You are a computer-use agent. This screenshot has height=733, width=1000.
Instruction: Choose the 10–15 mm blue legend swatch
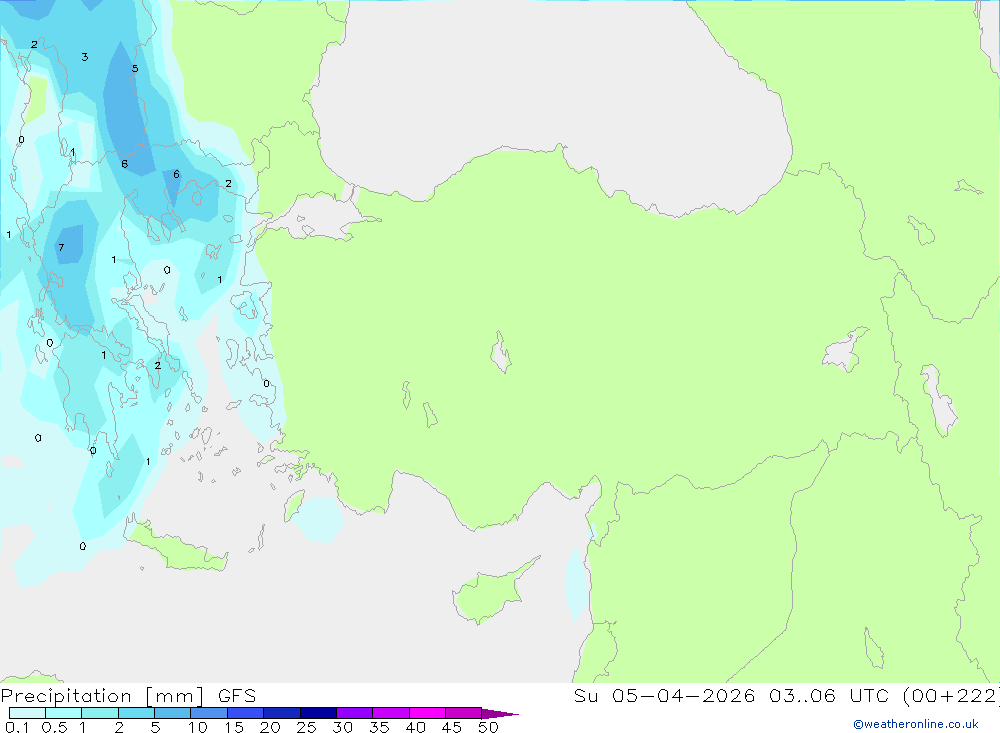click(x=209, y=713)
